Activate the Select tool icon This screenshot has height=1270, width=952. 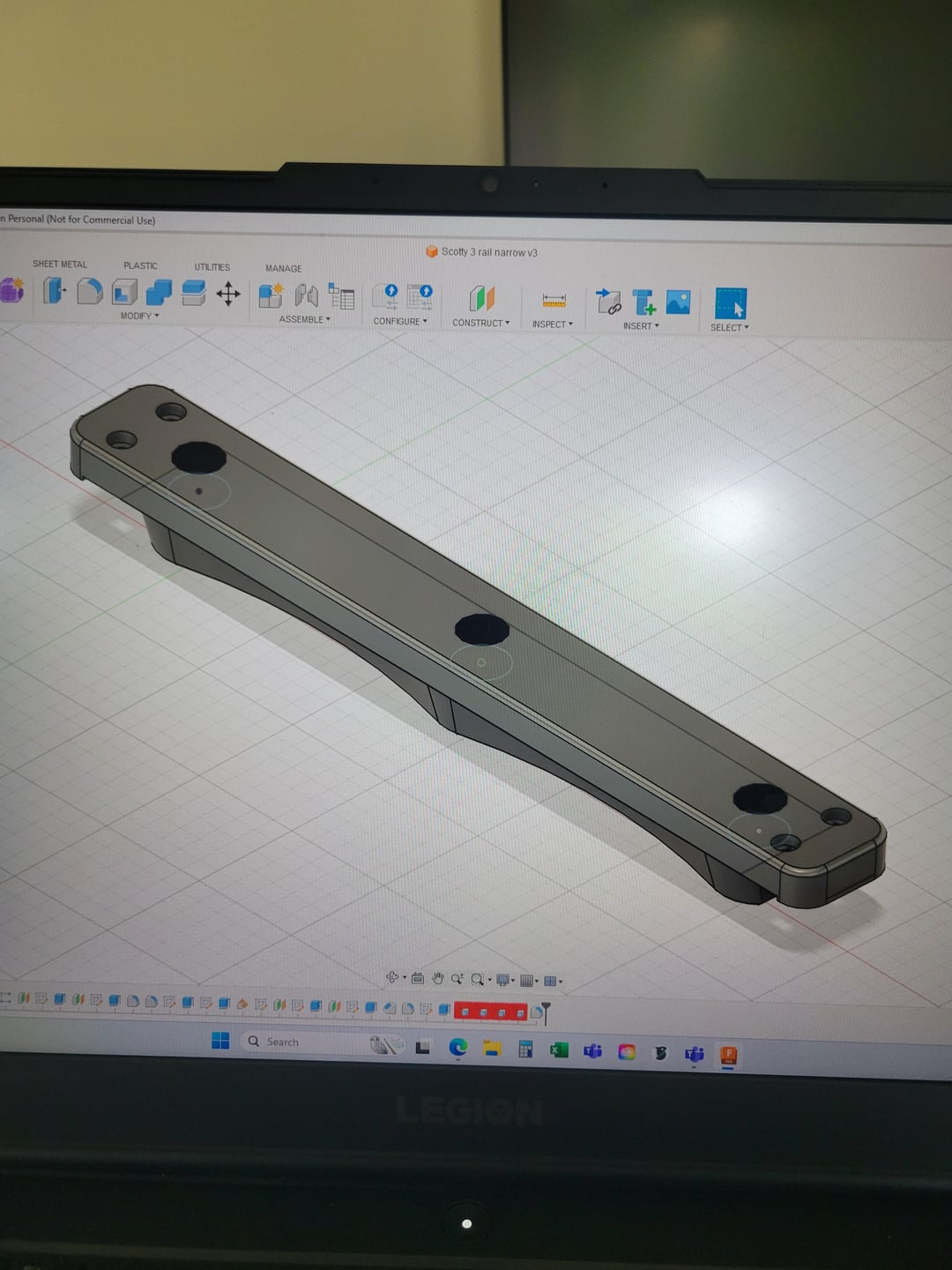tap(730, 303)
